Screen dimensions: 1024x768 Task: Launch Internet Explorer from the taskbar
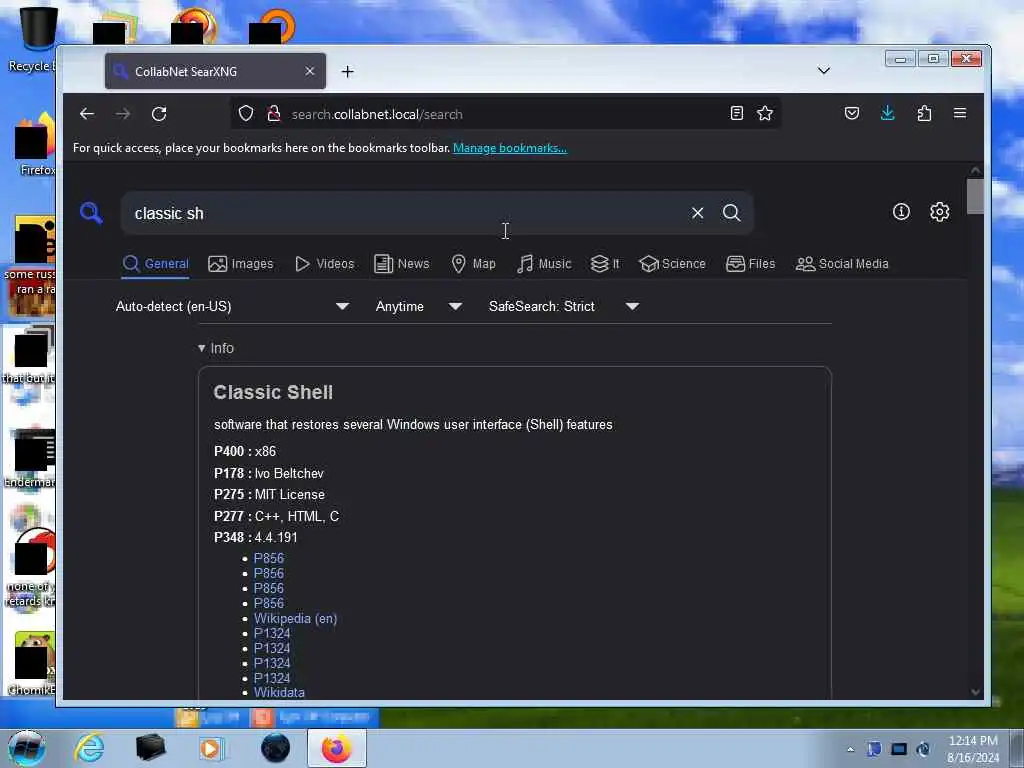point(89,748)
